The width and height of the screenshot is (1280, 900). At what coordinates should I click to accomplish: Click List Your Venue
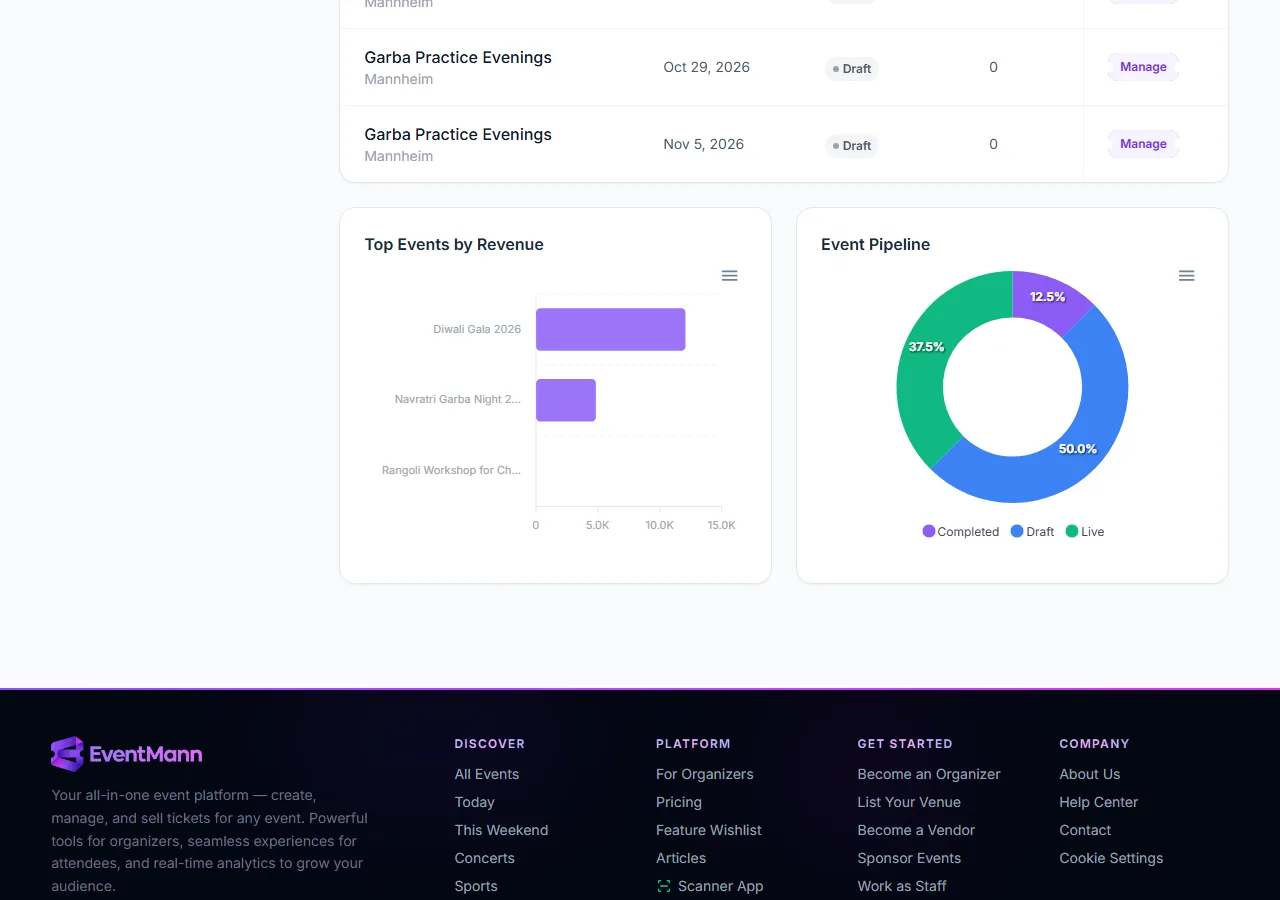909,802
